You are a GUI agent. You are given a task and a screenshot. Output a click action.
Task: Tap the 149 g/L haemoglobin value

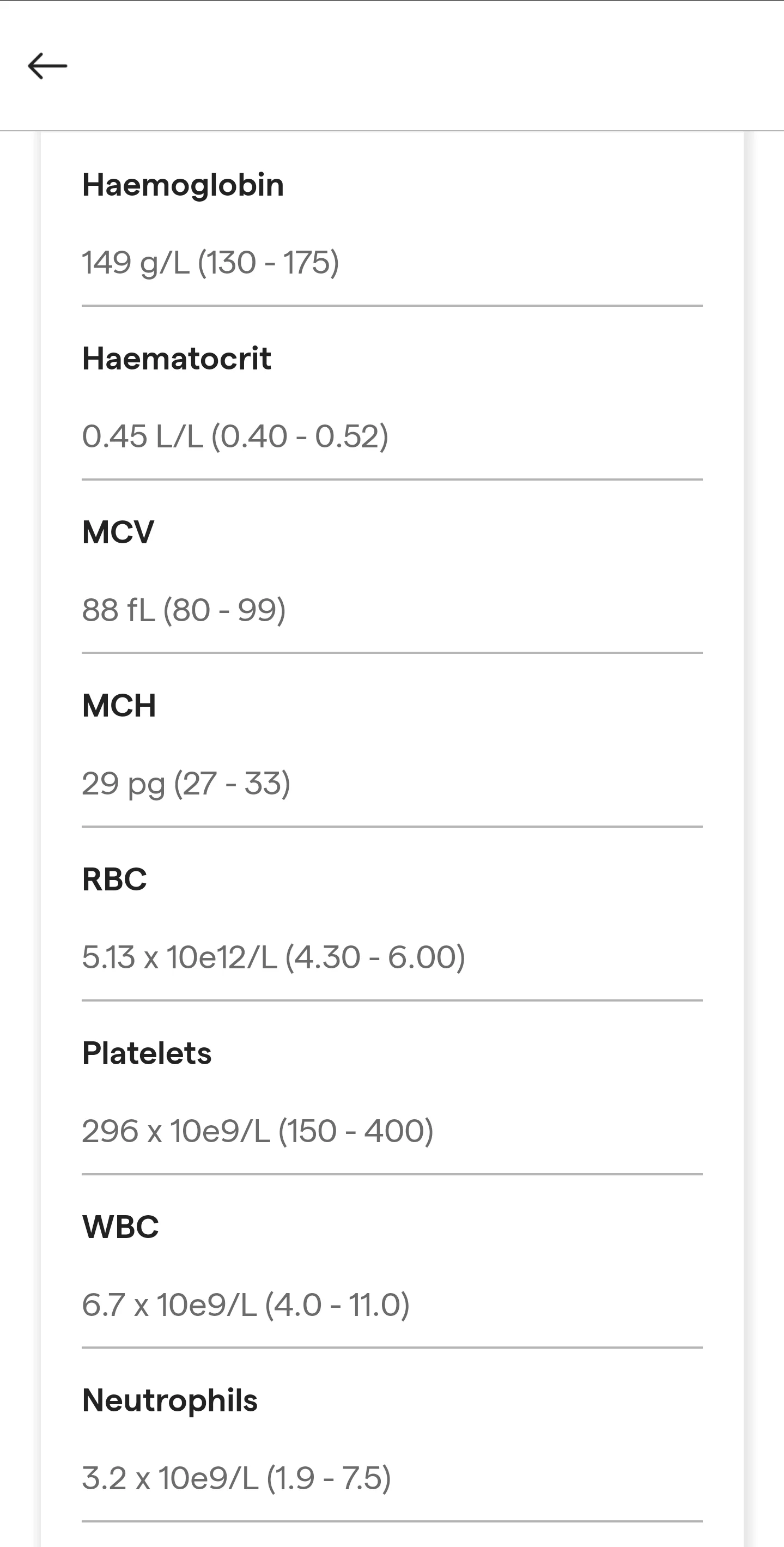[x=211, y=263]
